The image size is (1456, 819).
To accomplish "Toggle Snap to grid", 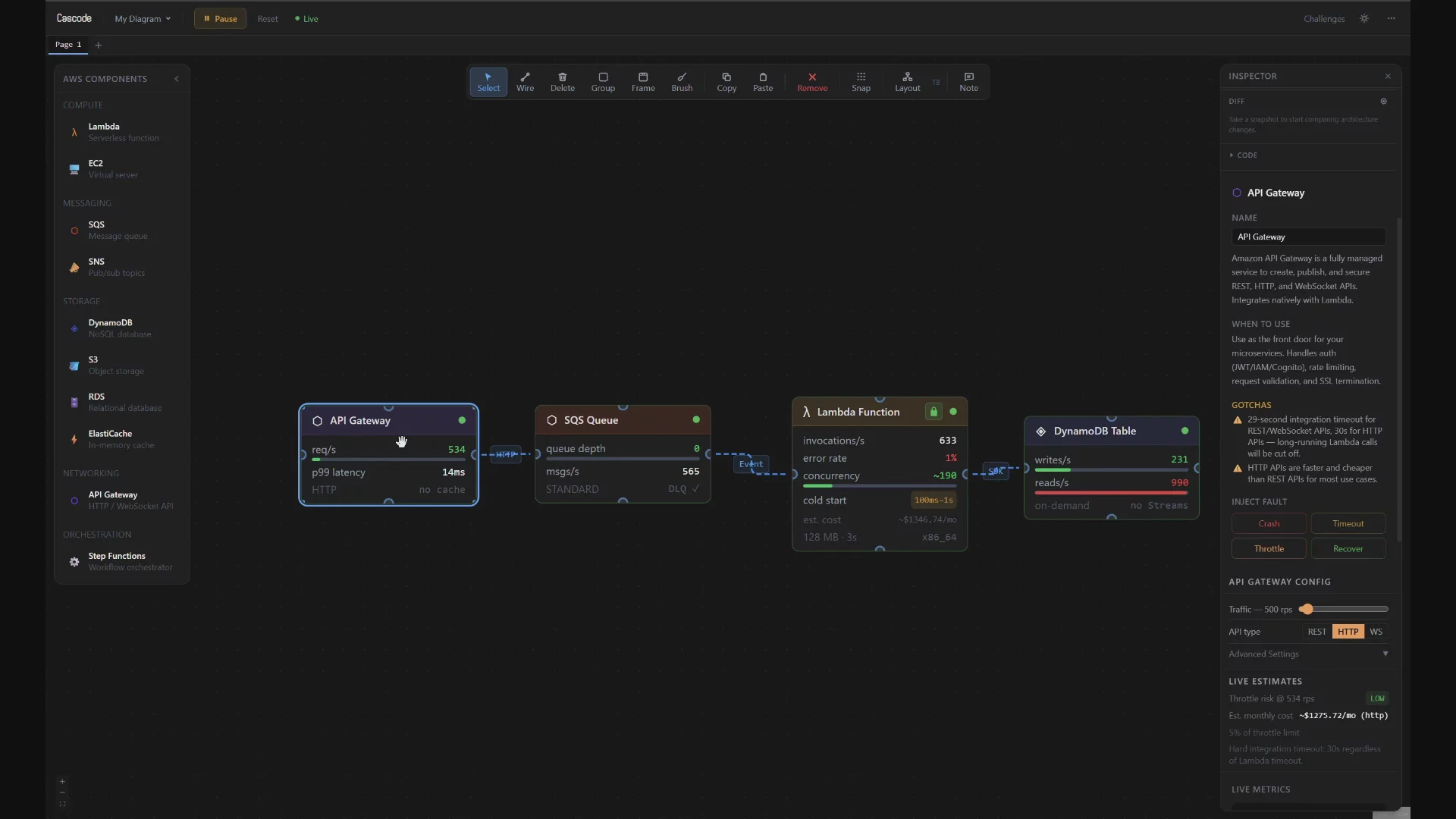I will (x=861, y=82).
